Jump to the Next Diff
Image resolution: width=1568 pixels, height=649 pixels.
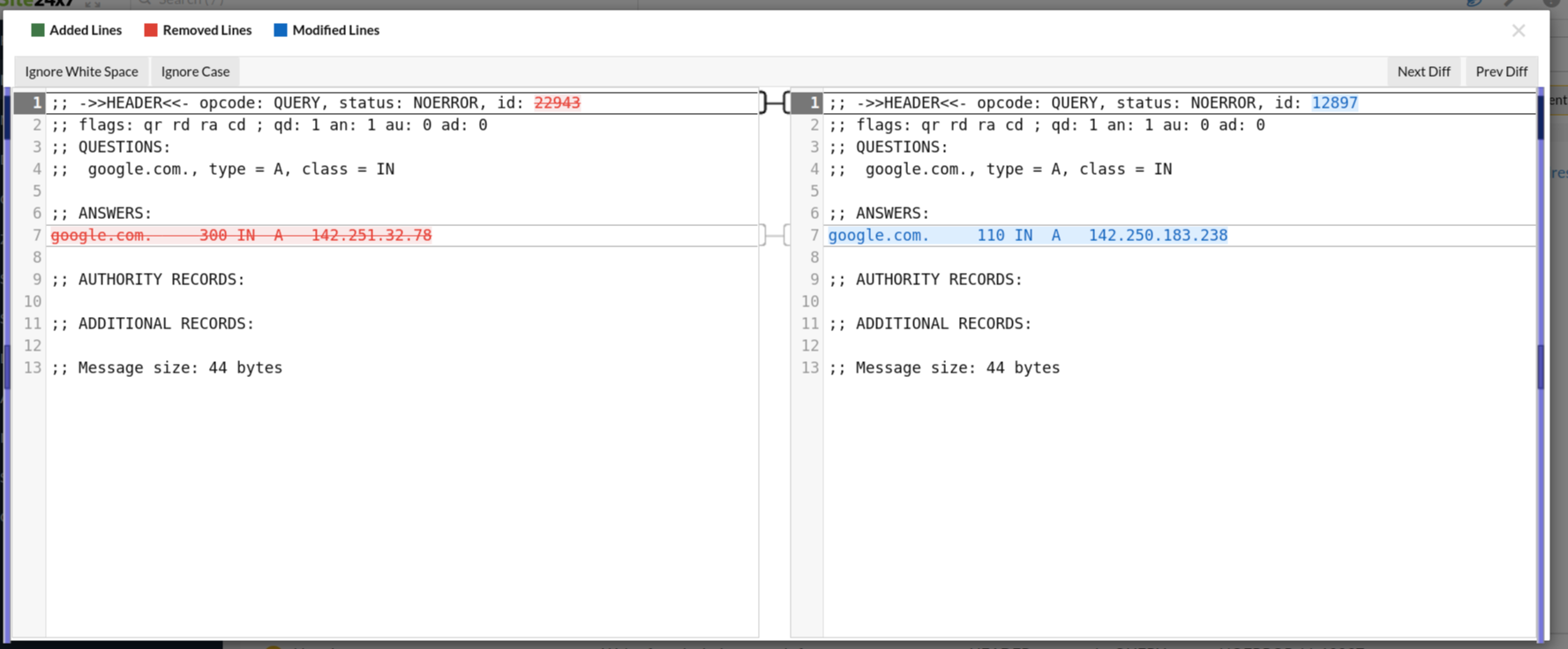[1423, 72]
